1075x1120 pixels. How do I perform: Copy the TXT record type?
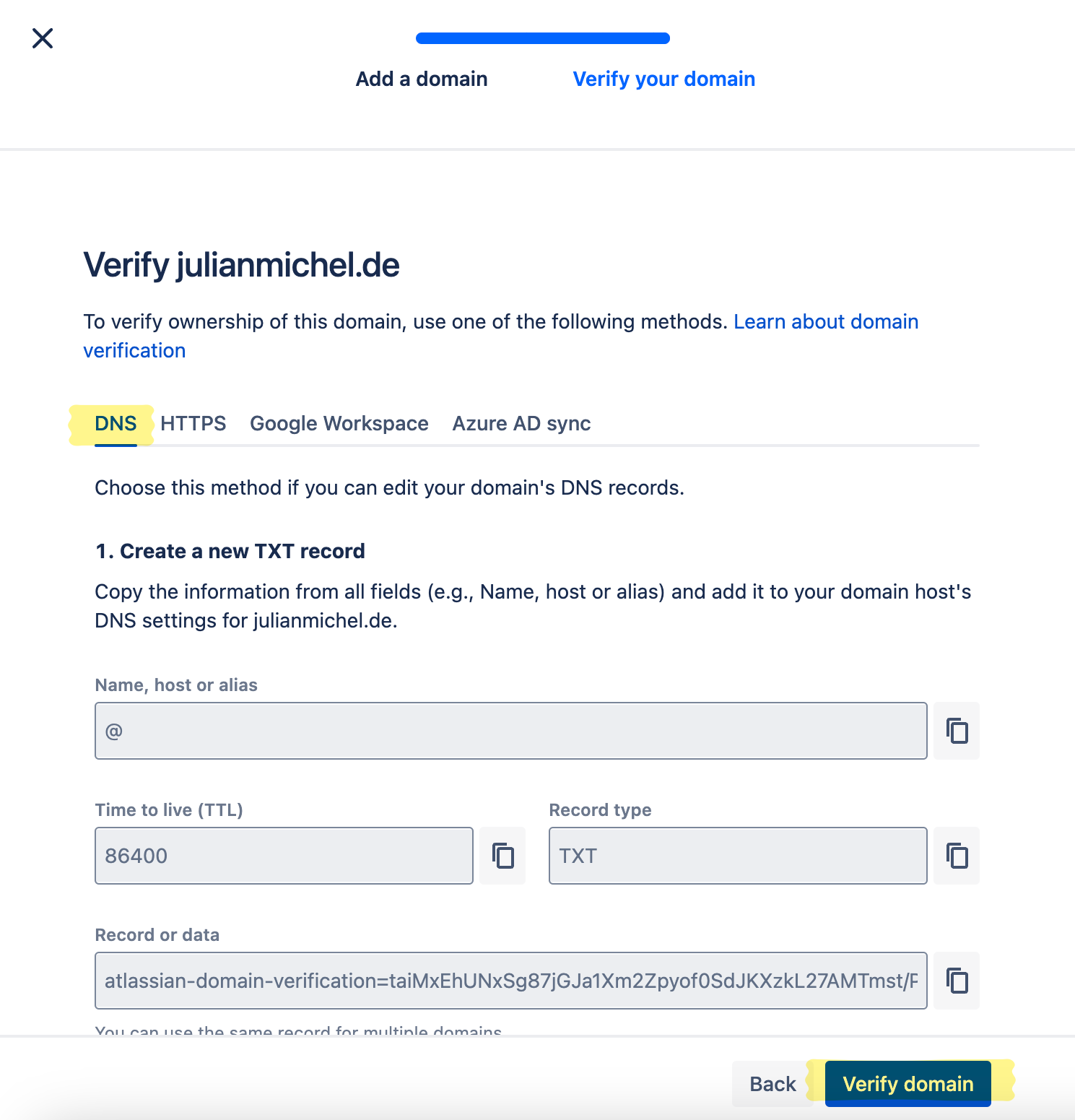(x=956, y=856)
